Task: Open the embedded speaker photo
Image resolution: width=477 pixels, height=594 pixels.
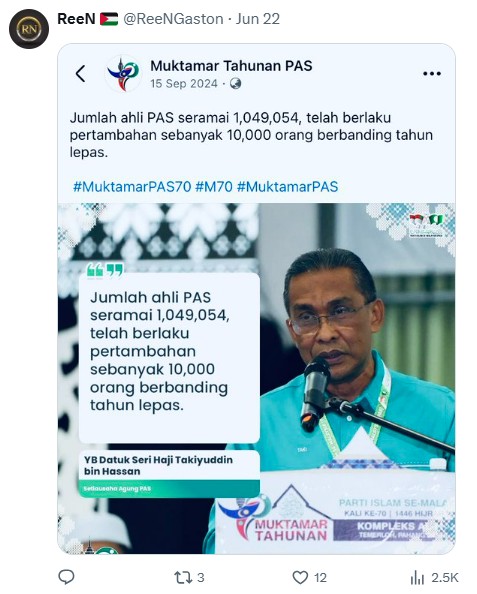Action: tap(256, 378)
